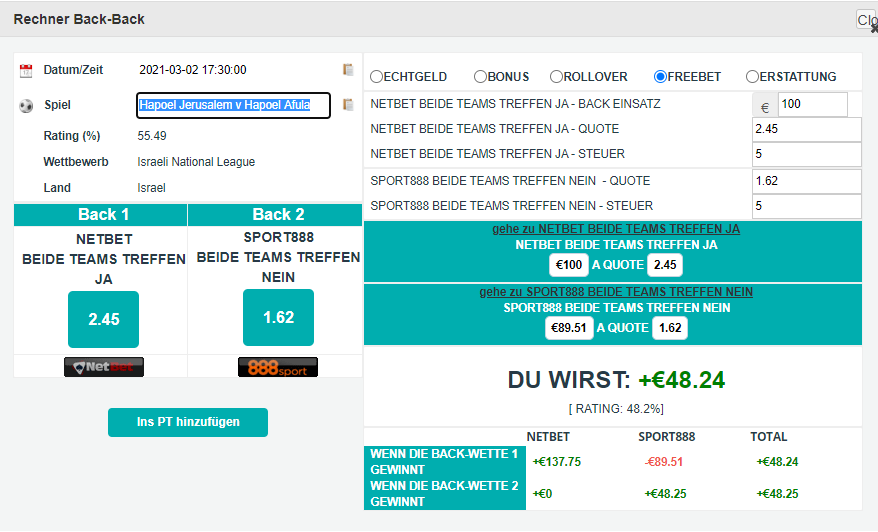878x532 pixels.
Task: Follow link gehe zu SPORT888 BEIDE TEAMS TREFFEN NEIN
Action: click(x=616, y=292)
